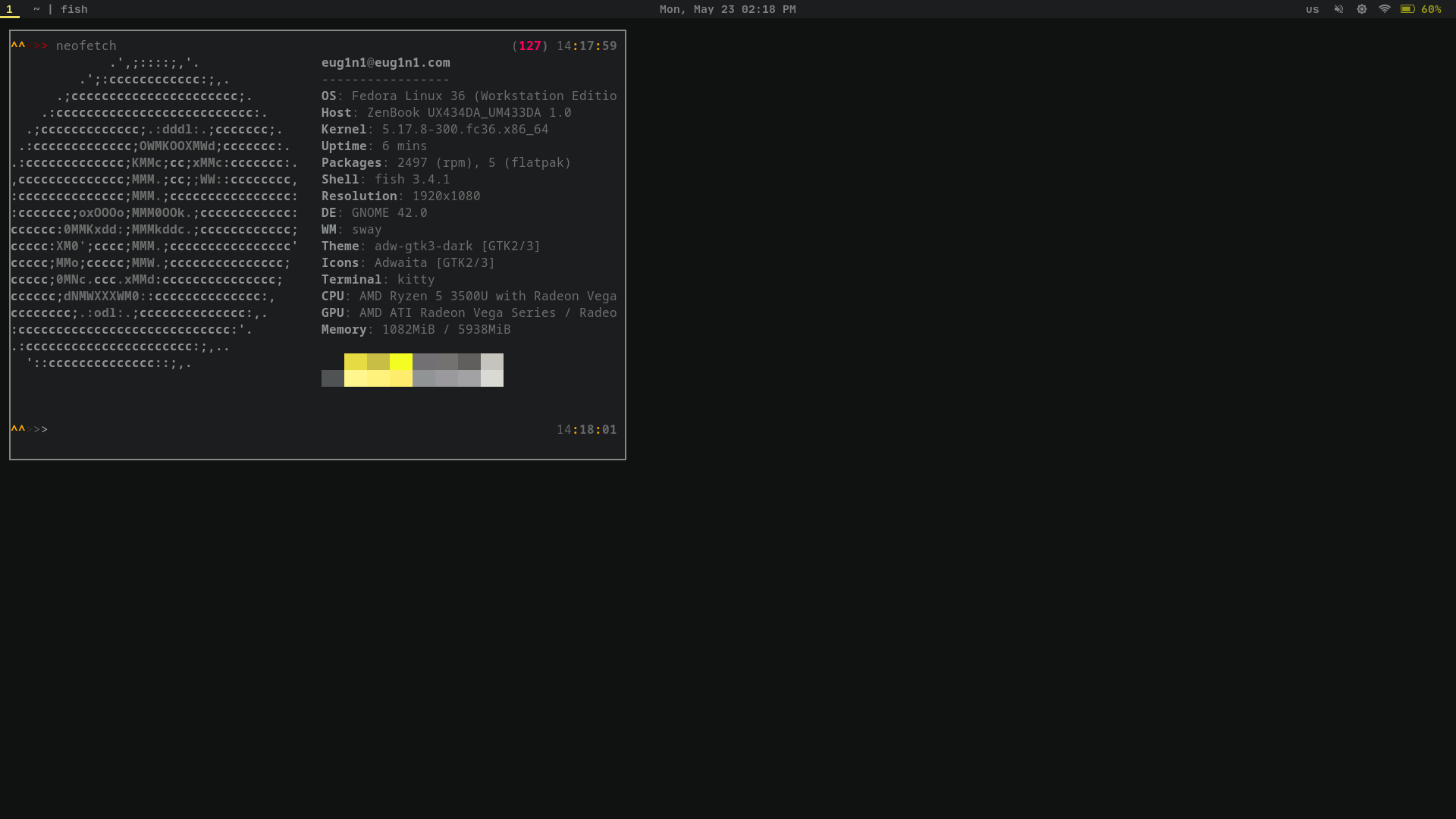The width and height of the screenshot is (1456, 819).
Task: Click the 'us' keyboard layout indicator
Action: click(x=1313, y=9)
